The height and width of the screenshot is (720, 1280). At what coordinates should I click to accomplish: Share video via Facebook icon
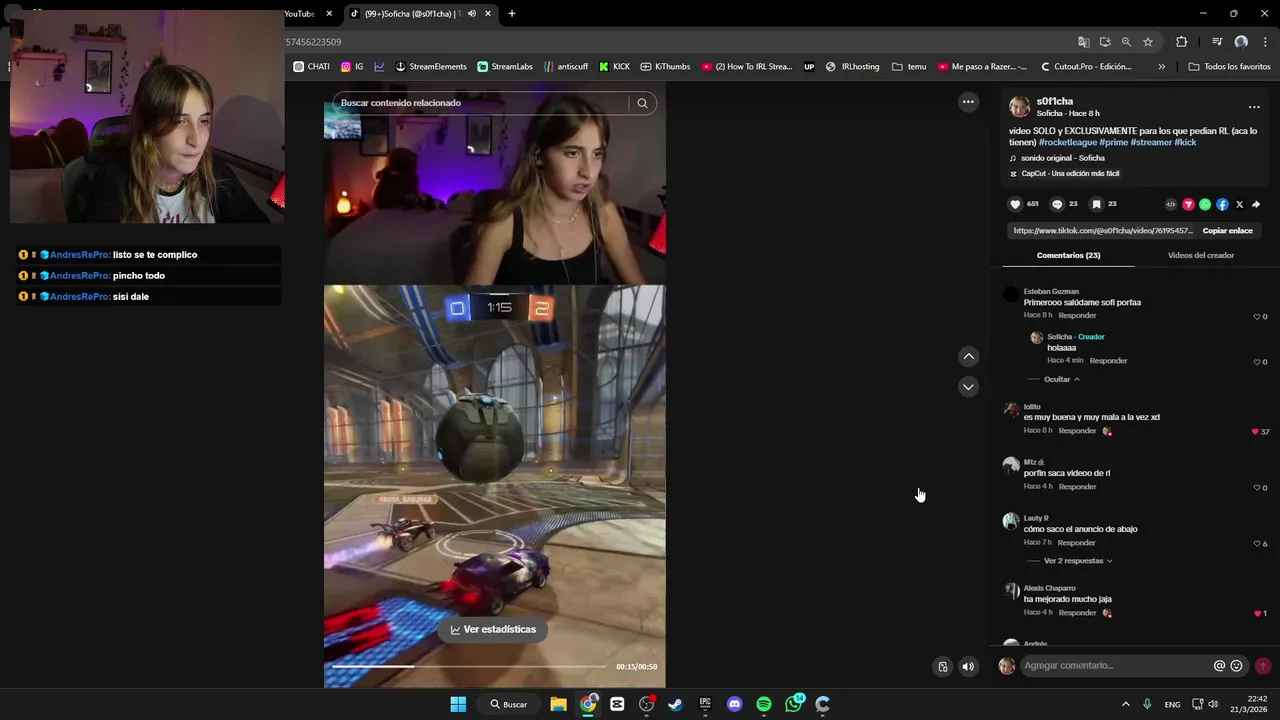1222,204
